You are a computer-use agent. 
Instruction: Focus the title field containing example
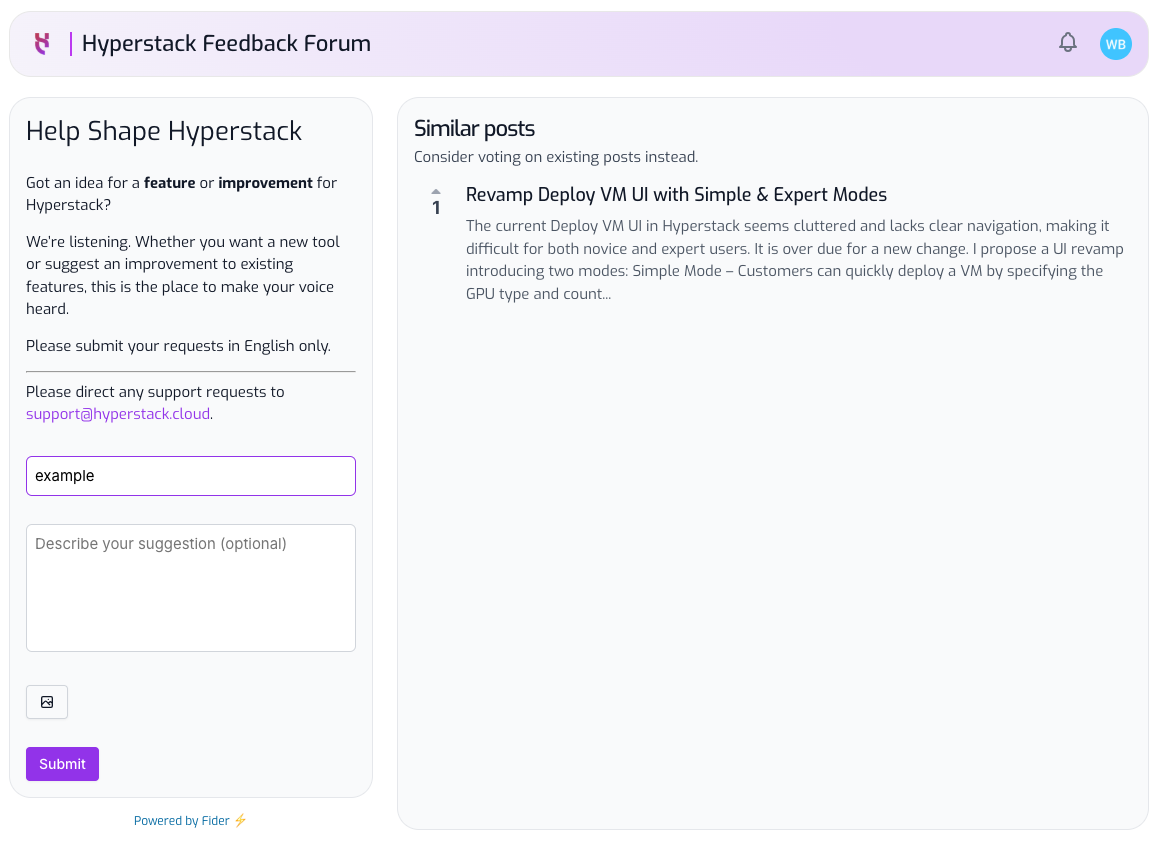(191, 475)
